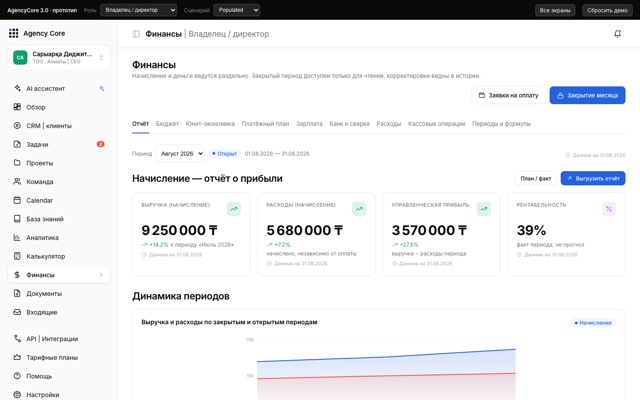640x400 pixels.
Task: Switch to the Бюджет tab
Action: tap(167, 124)
